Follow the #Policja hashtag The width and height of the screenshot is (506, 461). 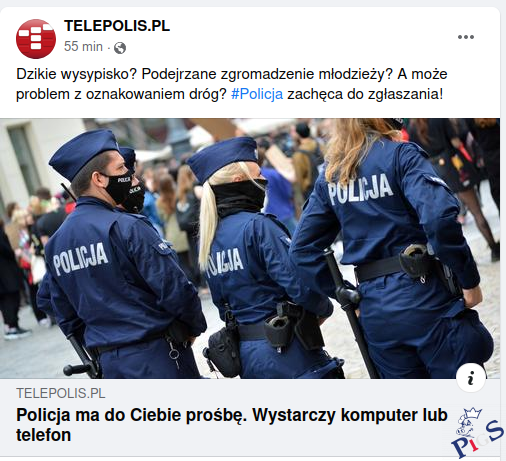pyautogui.click(x=257, y=94)
